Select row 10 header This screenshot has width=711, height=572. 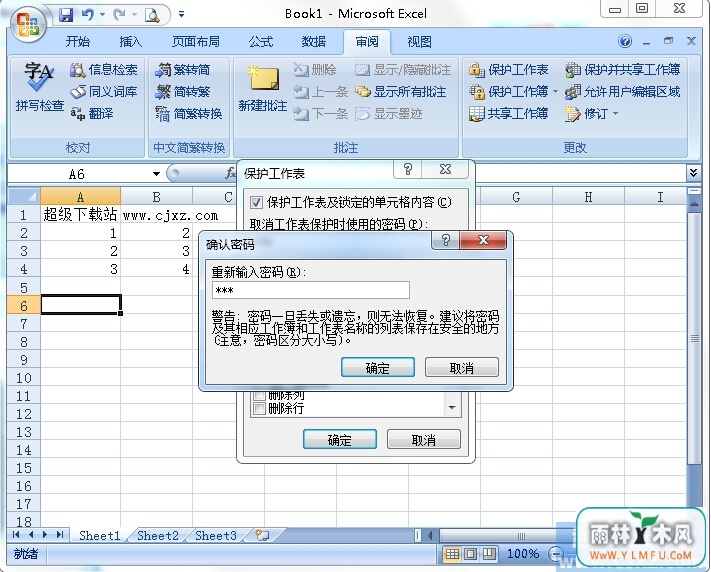tap(24, 378)
